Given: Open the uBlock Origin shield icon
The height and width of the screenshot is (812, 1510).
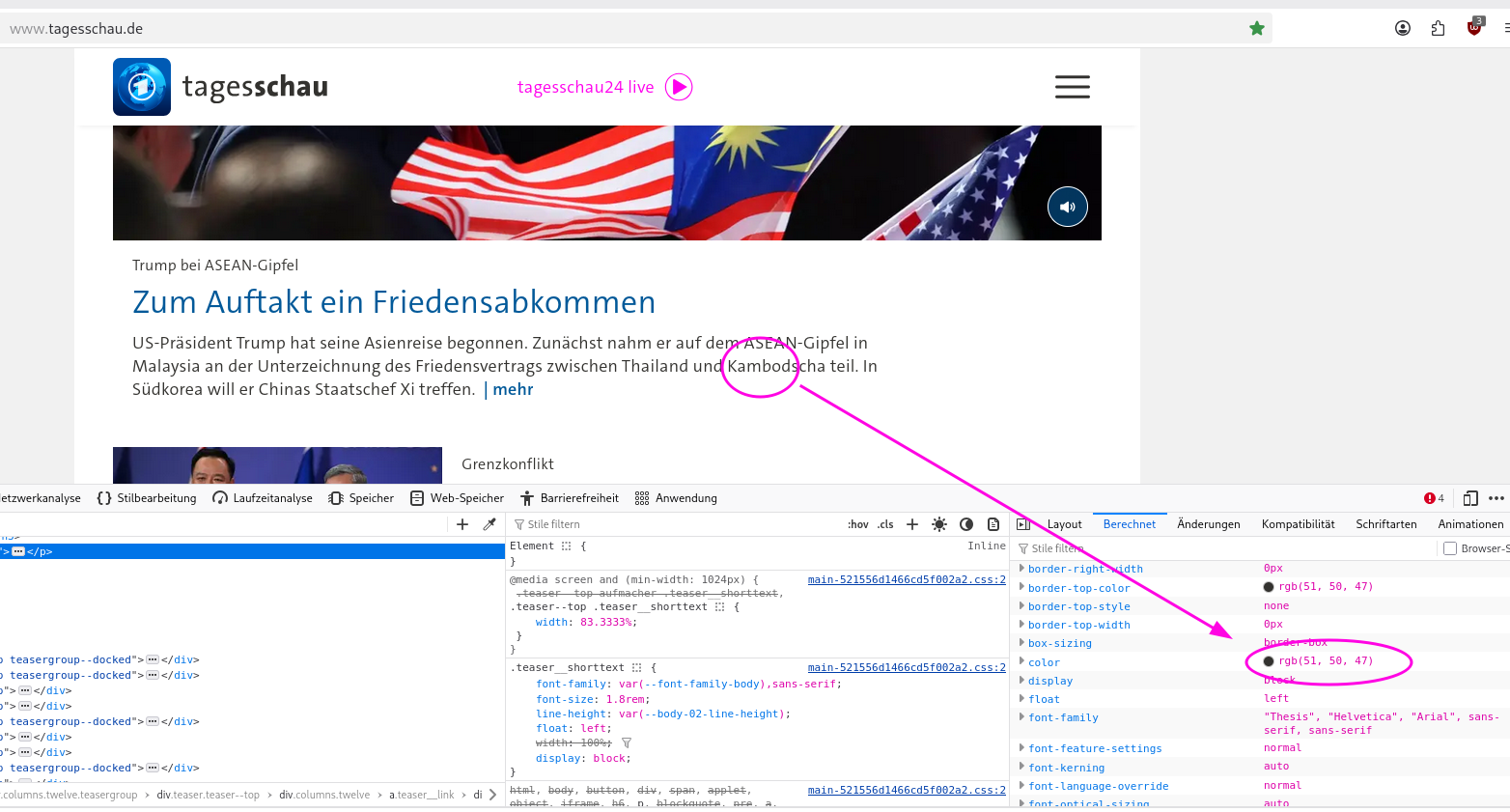Looking at the screenshot, I should pyautogui.click(x=1474, y=27).
